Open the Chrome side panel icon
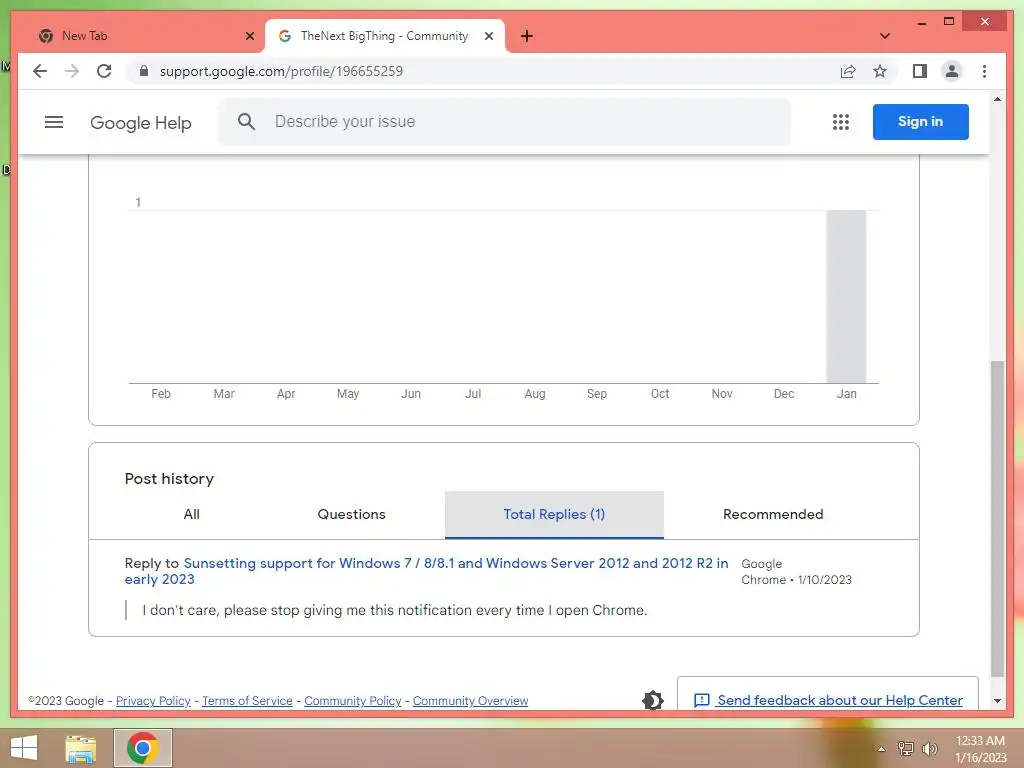The image size is (1024, 768). pyautogui.click(x=920, y=71)
